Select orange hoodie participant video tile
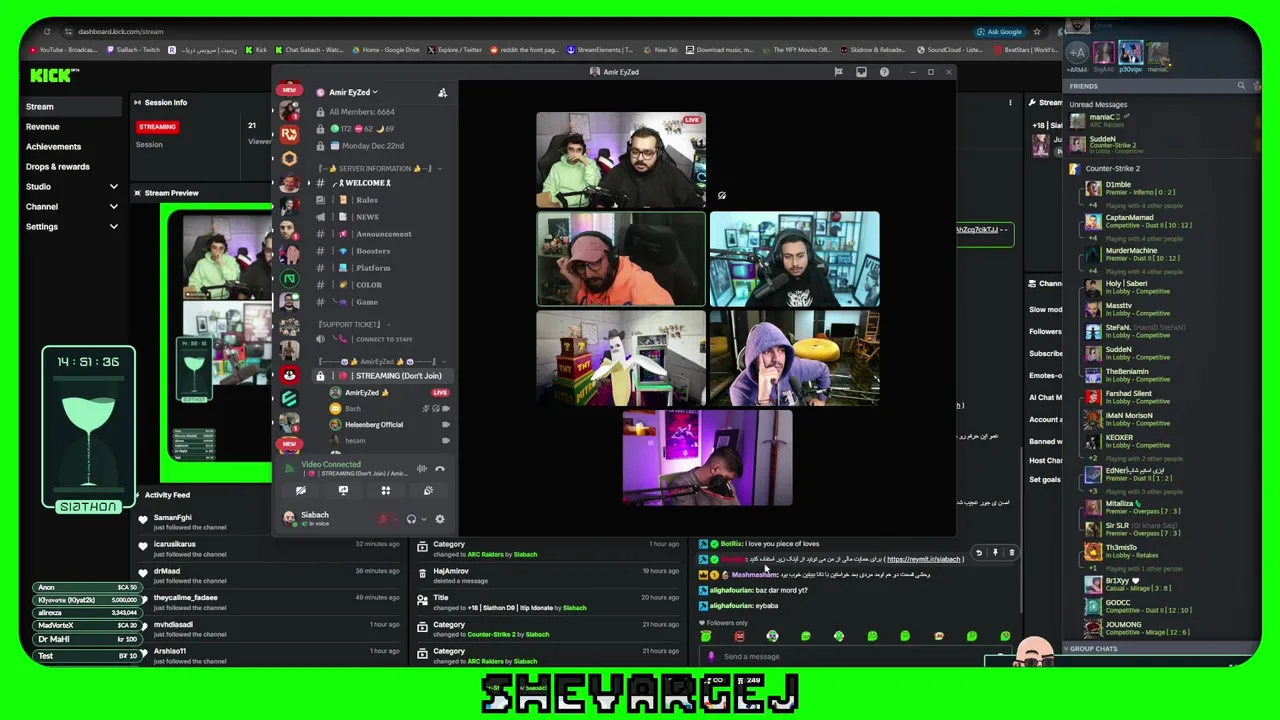 pos(620,259)
